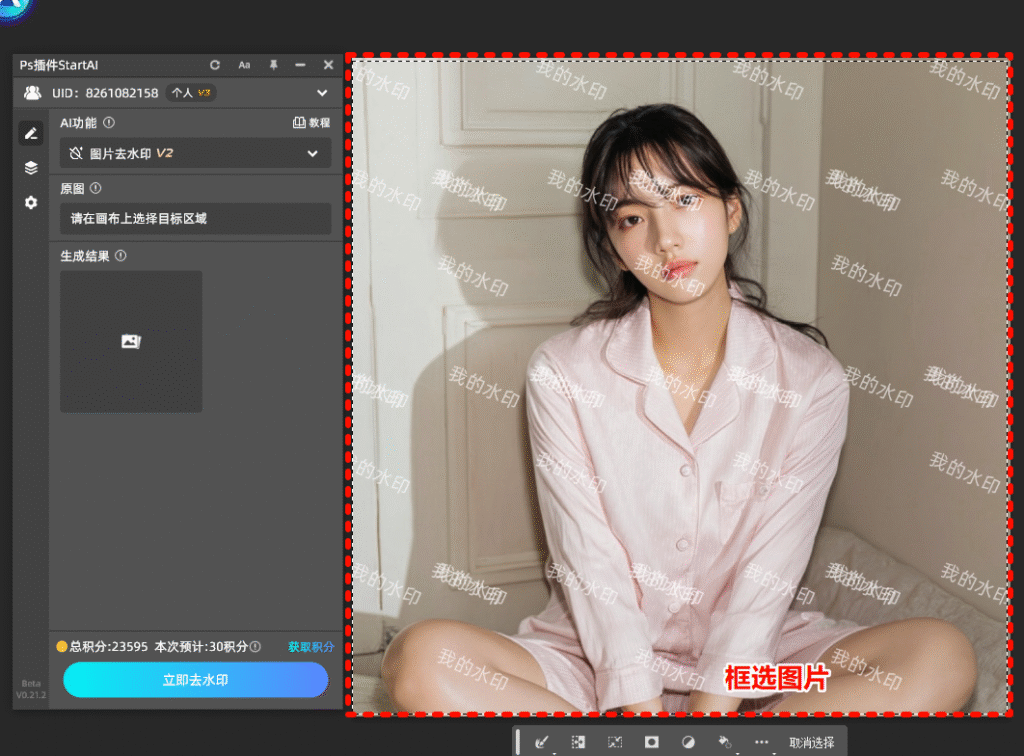
Task: Pin the StartAI plugin panel
Action: point(273,65)
